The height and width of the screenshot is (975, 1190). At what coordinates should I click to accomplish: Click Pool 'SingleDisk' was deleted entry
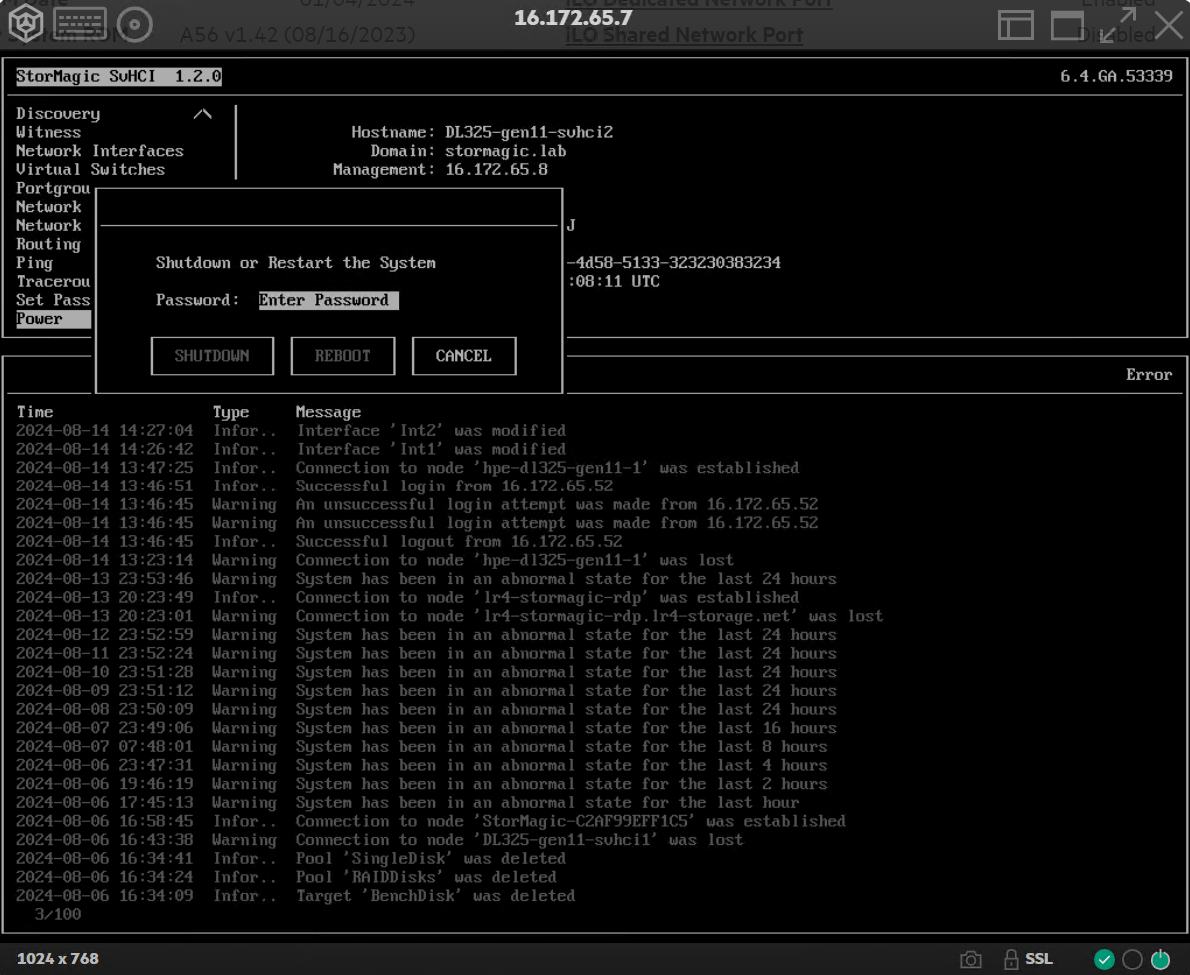431,859
